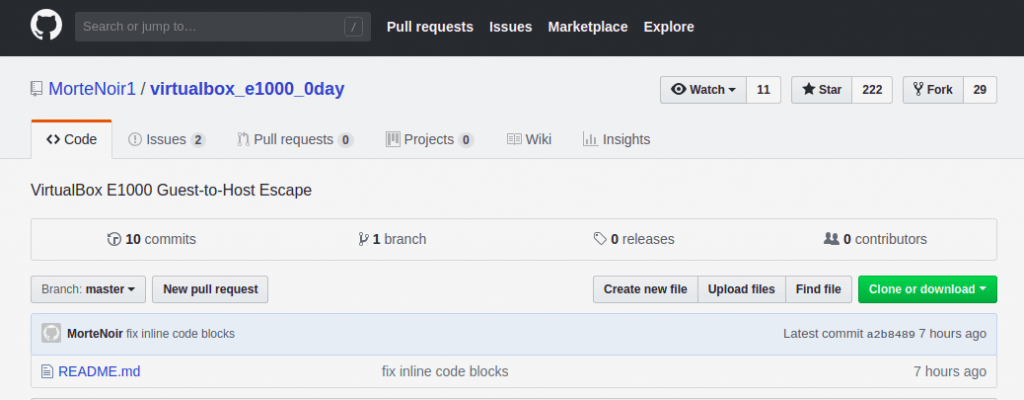Click README.md row '7 hours ago' timestamp

(950, 372)
